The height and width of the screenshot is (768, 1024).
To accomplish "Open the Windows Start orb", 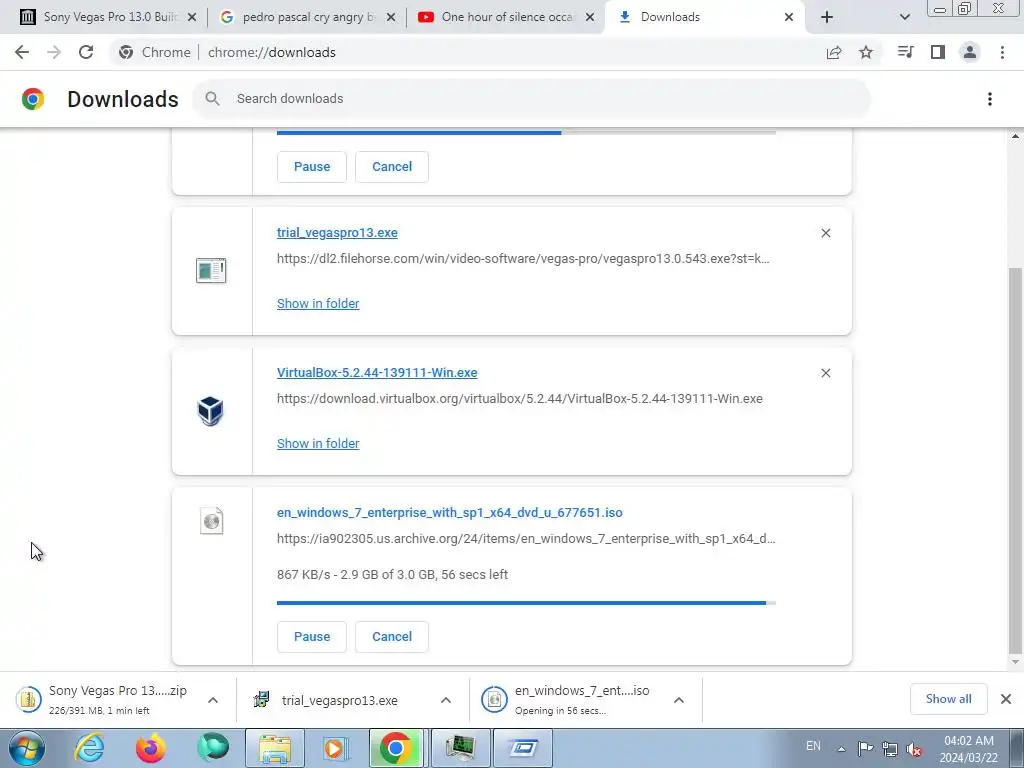I will 27,748.
